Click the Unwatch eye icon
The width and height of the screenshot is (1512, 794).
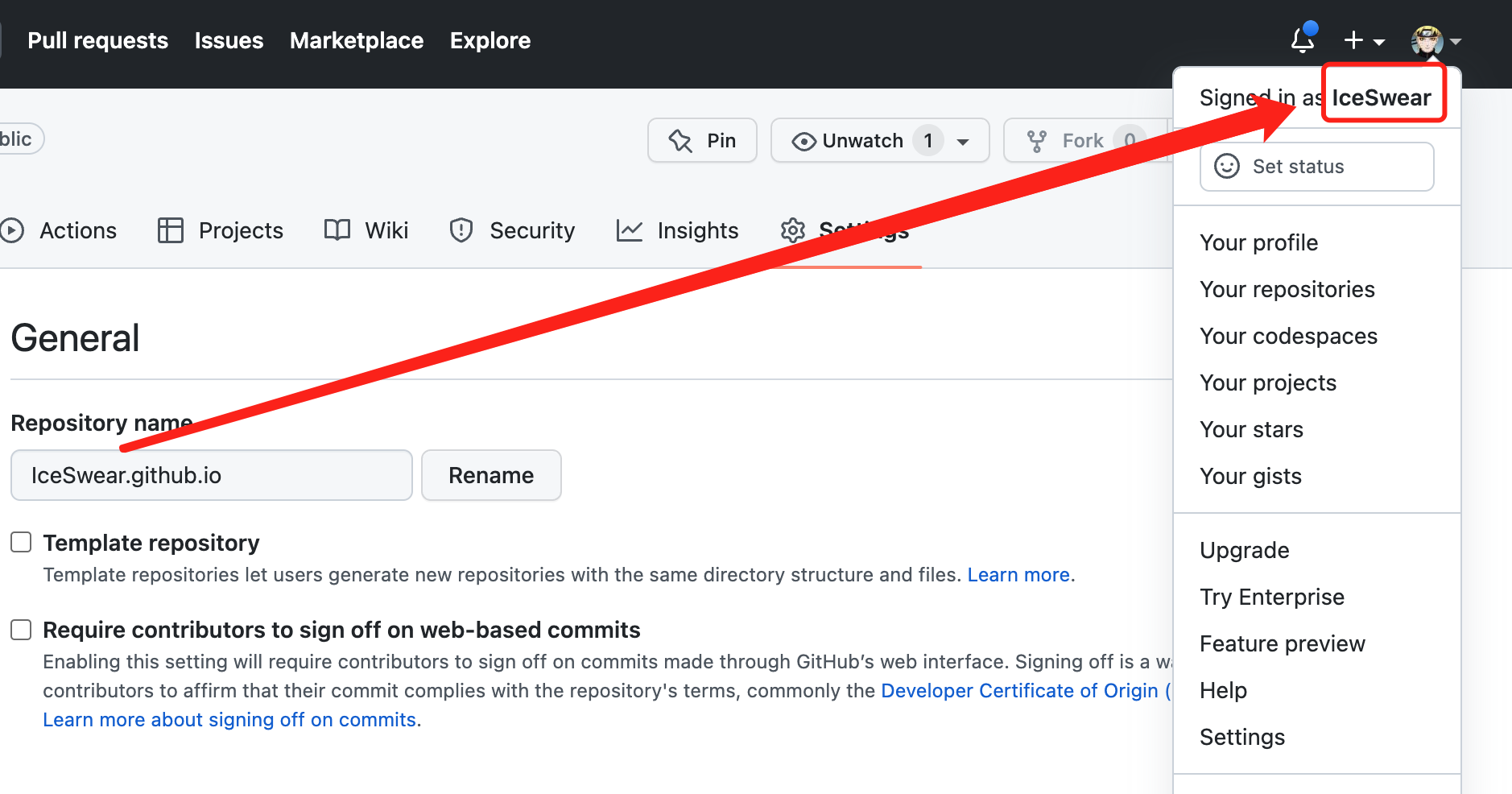(804, 142)
